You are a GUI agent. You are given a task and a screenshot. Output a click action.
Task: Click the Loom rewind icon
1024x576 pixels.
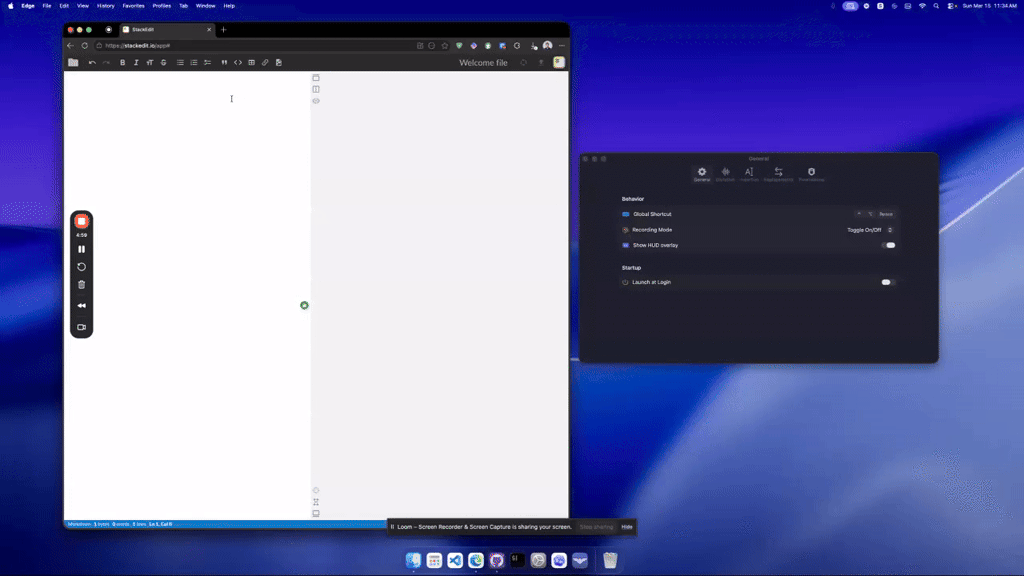(x=82, y=306)
